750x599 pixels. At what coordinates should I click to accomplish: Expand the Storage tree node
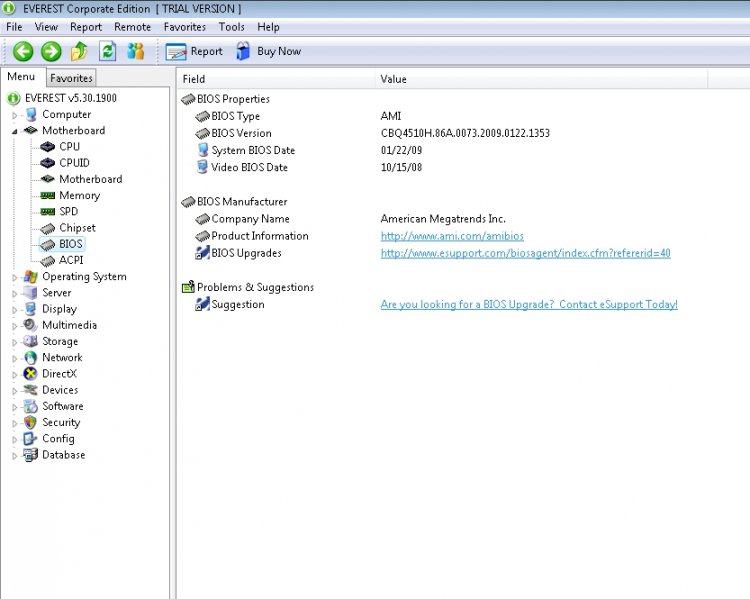(x=14, y=343)
